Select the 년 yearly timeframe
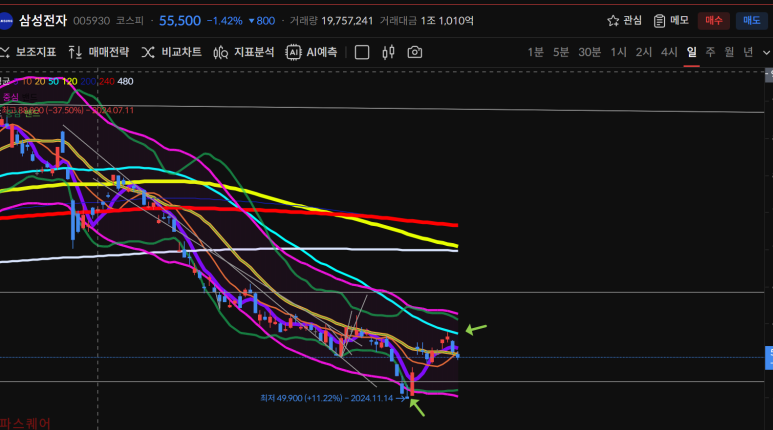The height and width of the screenshot is (430, 773). (748, 52)
